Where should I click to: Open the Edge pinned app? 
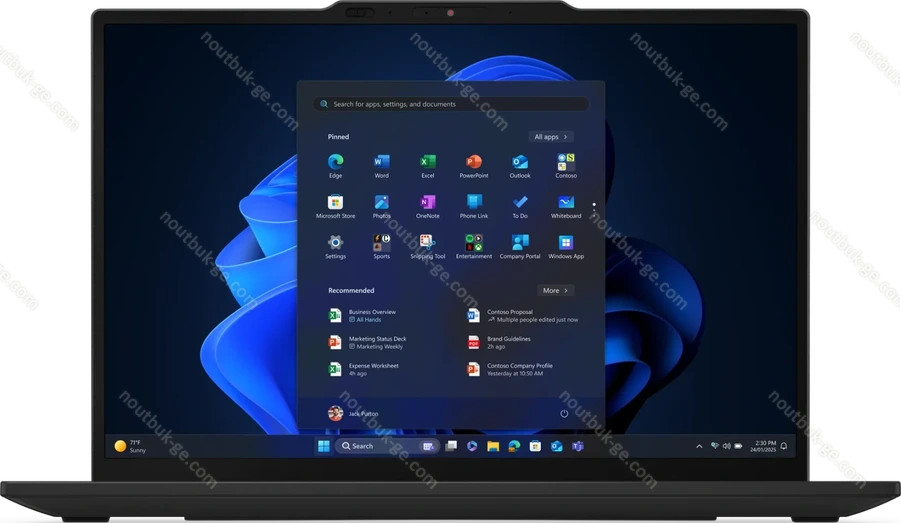click(x=335, y=163)
